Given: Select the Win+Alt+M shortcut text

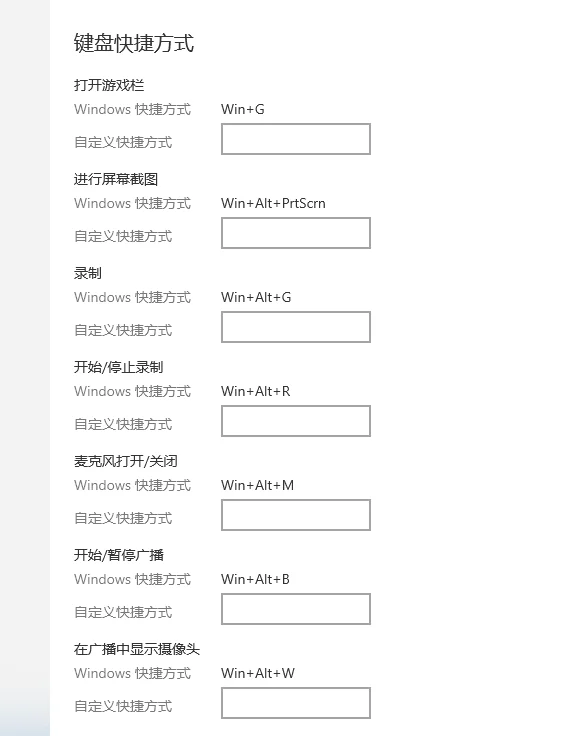Looking at the screenshot, I should point(258,485).
